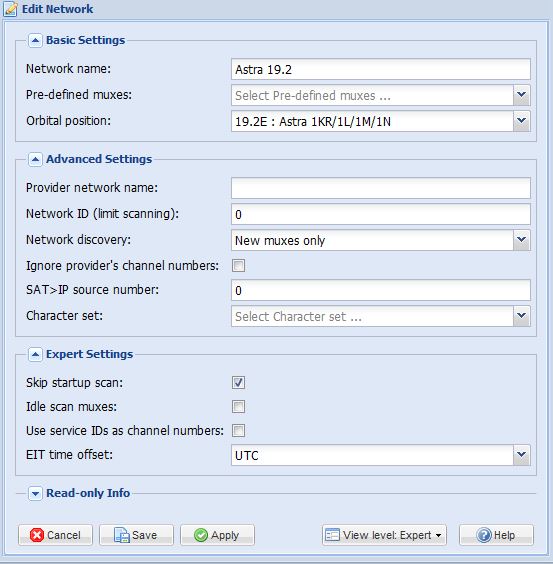Click the Network name text field
This screenshot has width=553, height=564.
pyautogui.click(x=381, y=69)
